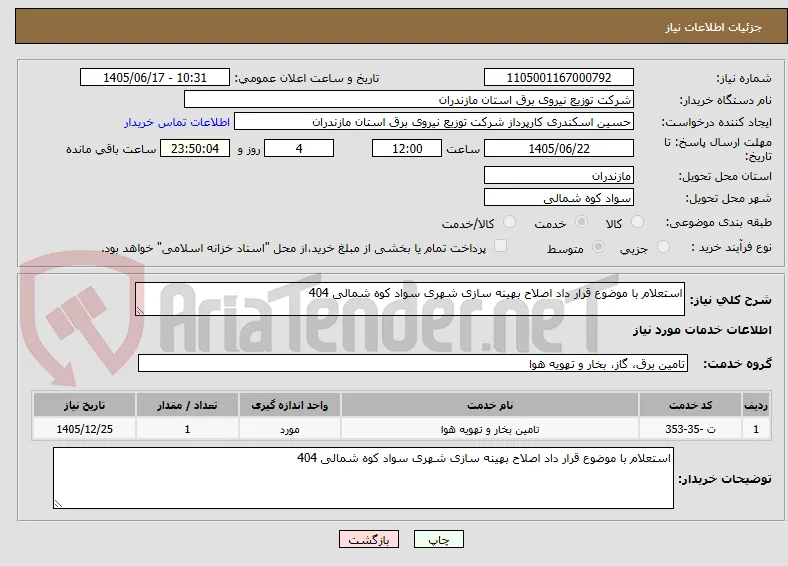The height and width of the screenshot is (566, 788).
Task: Select the خدمت radio button
Action: coord(581,222)
